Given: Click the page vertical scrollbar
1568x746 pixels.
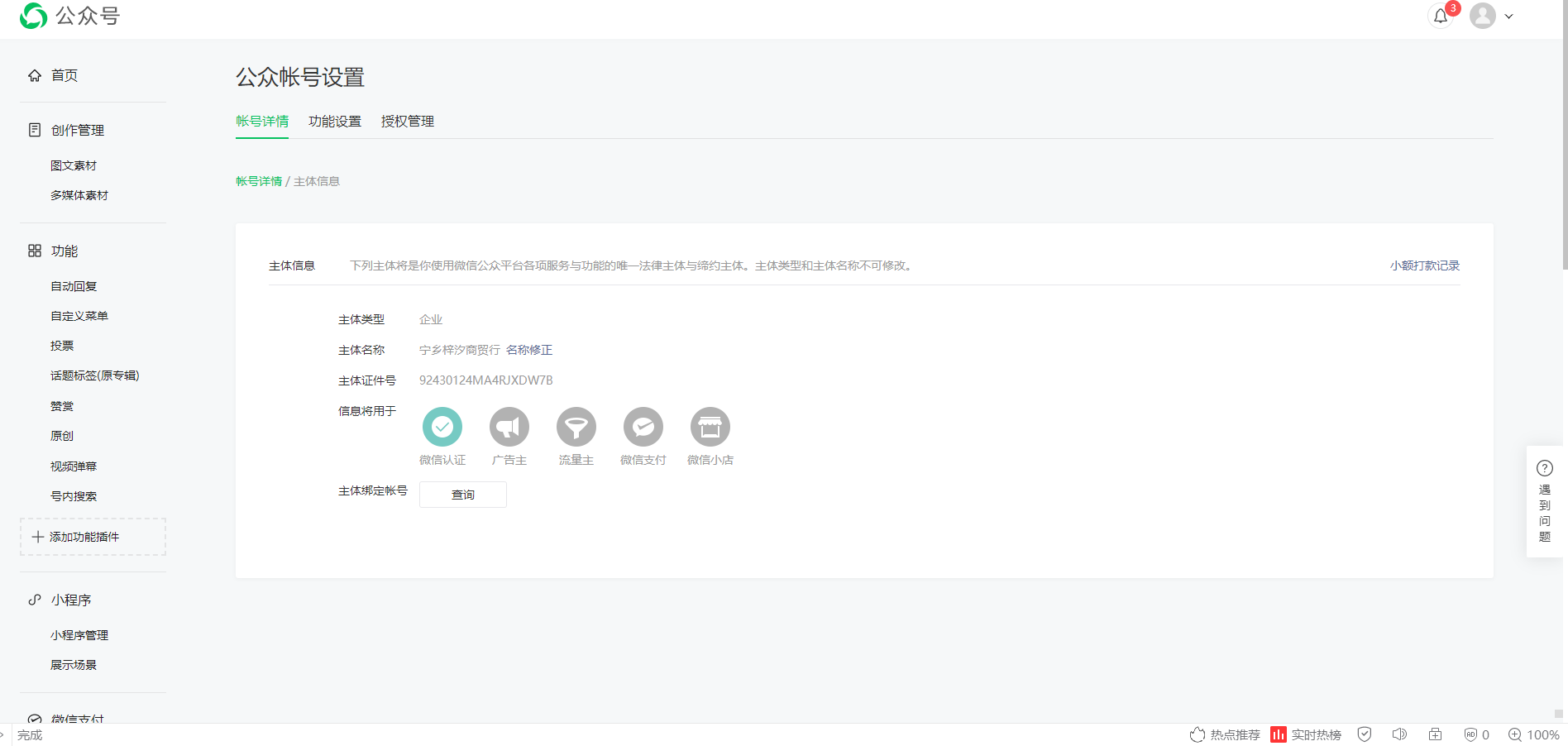Looking at the screenshot, I should (x=1564, y=135).
